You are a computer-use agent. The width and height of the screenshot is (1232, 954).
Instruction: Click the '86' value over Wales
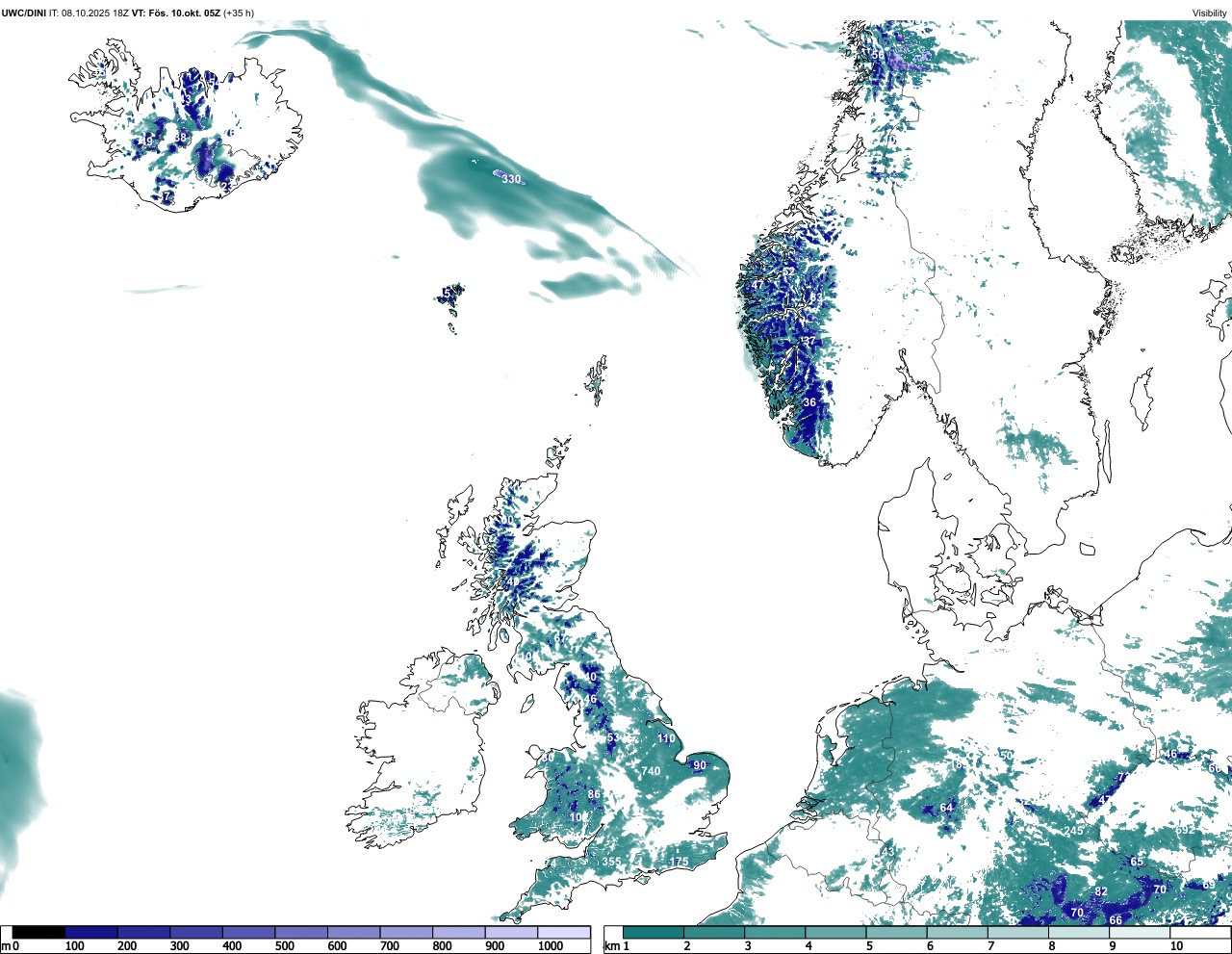pos(594,795)
